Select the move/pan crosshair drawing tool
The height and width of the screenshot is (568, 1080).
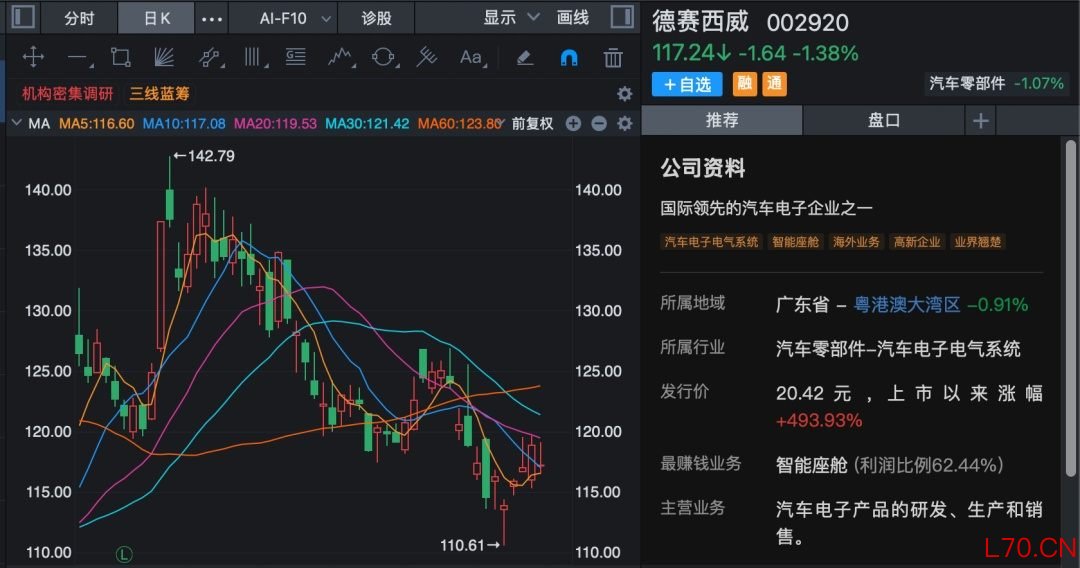tap(33, 57)
